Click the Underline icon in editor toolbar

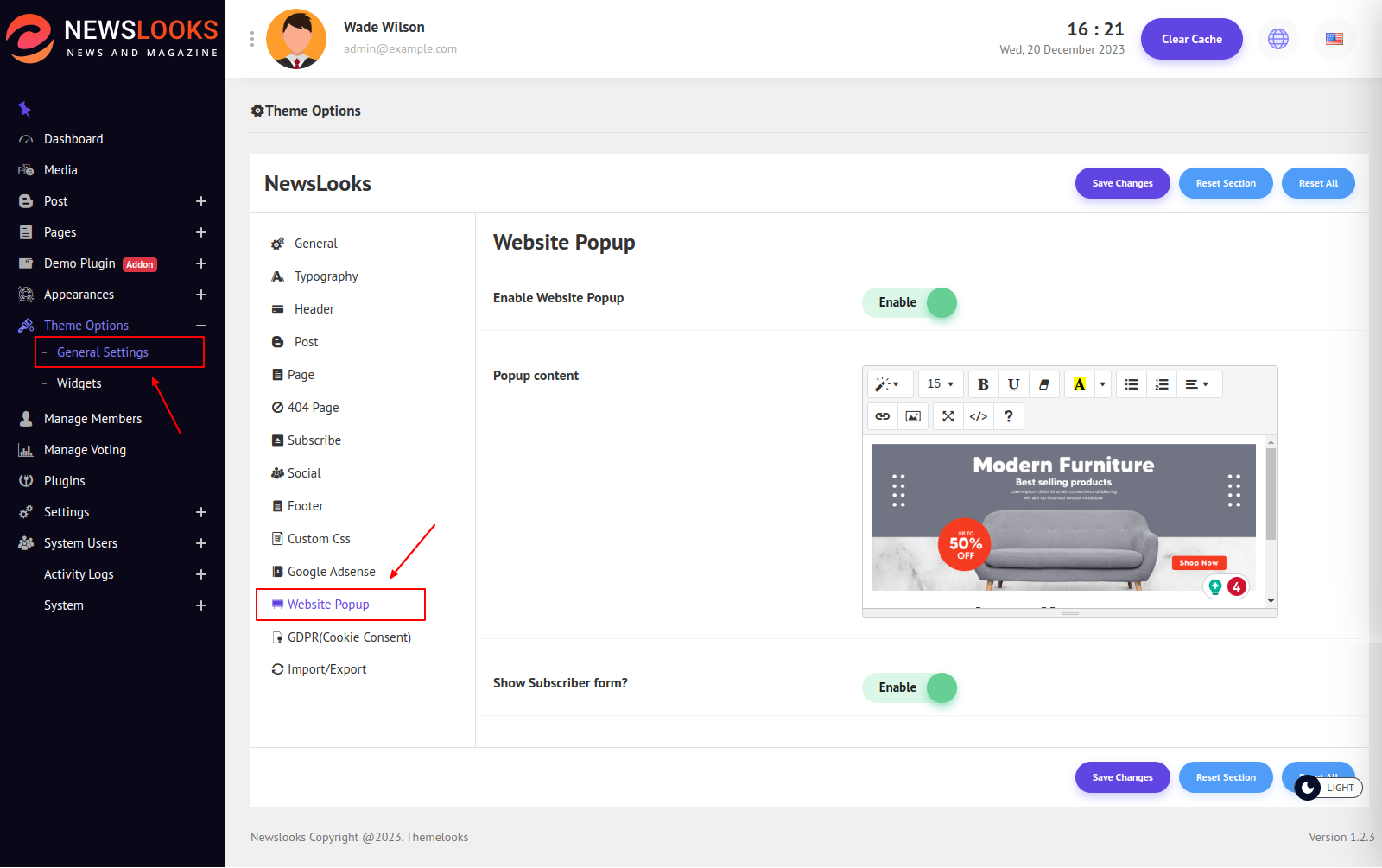1013,384
